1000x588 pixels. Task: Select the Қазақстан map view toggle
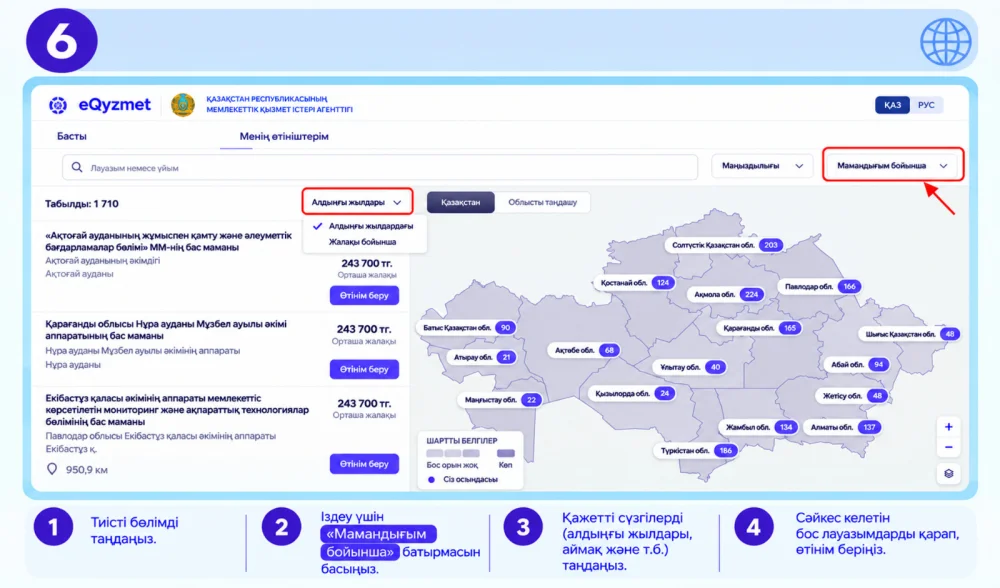[460, 202]
